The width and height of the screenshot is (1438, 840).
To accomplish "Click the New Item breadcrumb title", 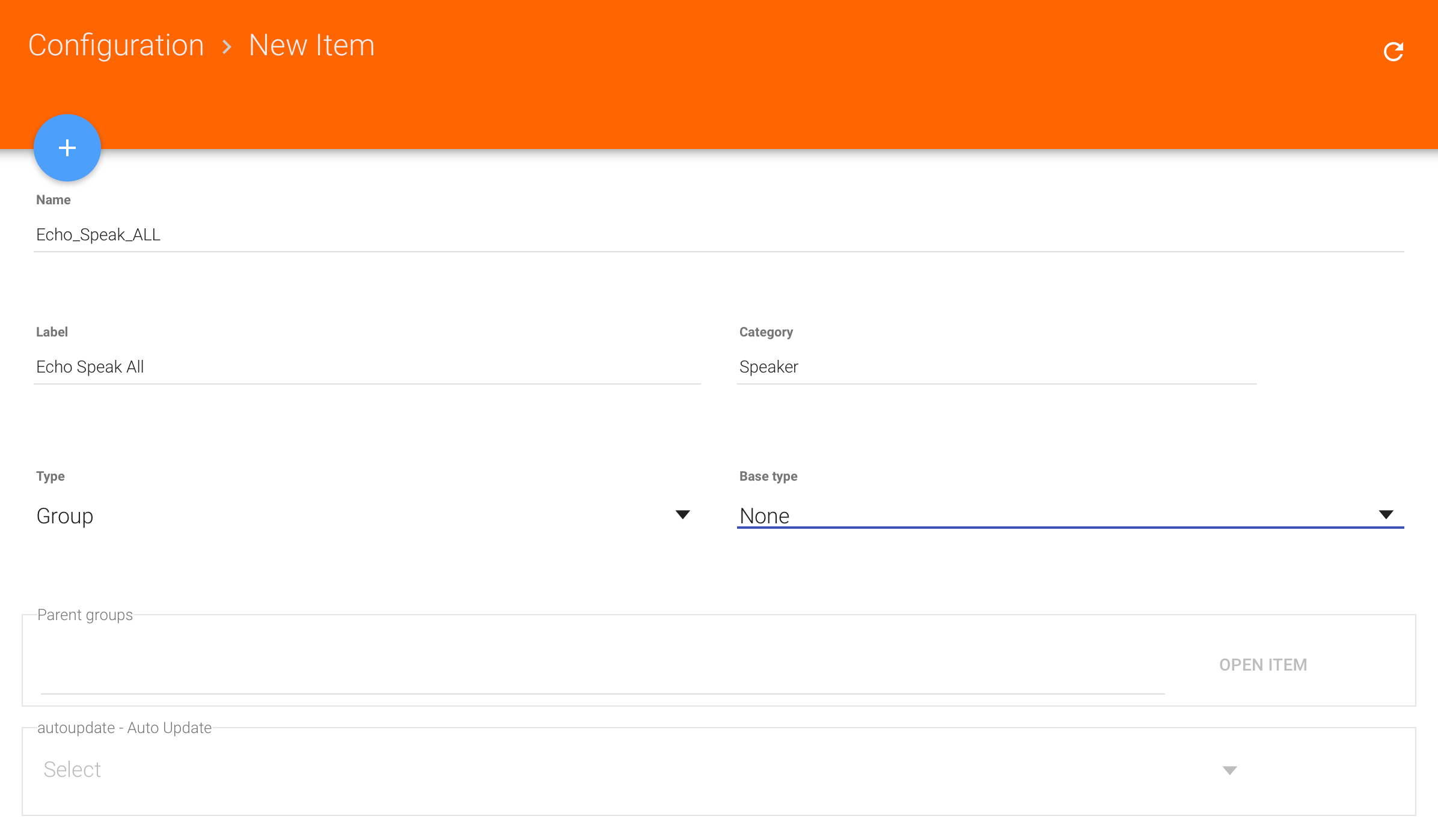I will [x=311, y=46].
